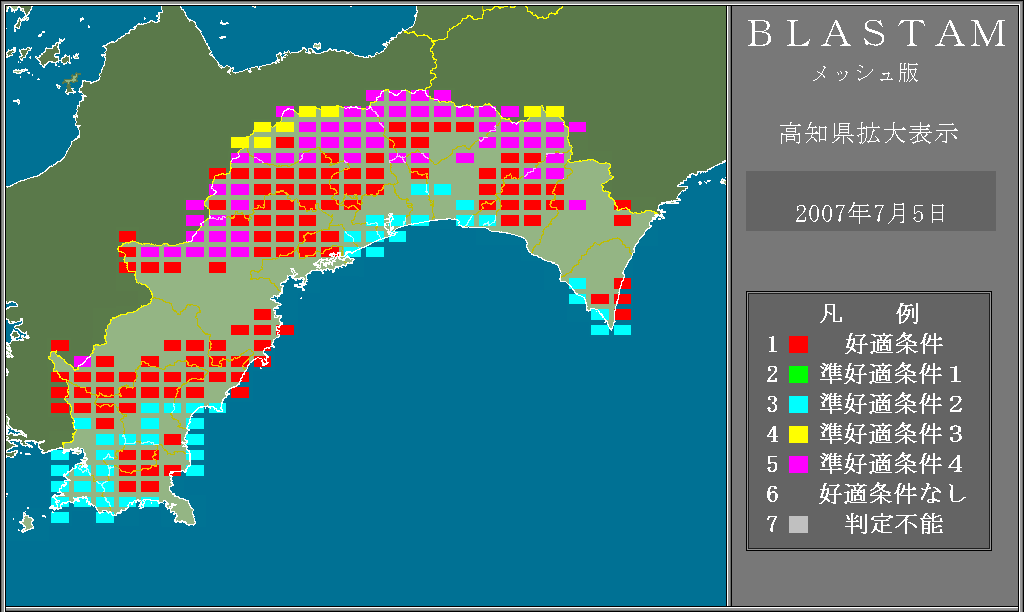Click legend number 6
Viewport: 1024px width, 612px height.
coord(773,494)
